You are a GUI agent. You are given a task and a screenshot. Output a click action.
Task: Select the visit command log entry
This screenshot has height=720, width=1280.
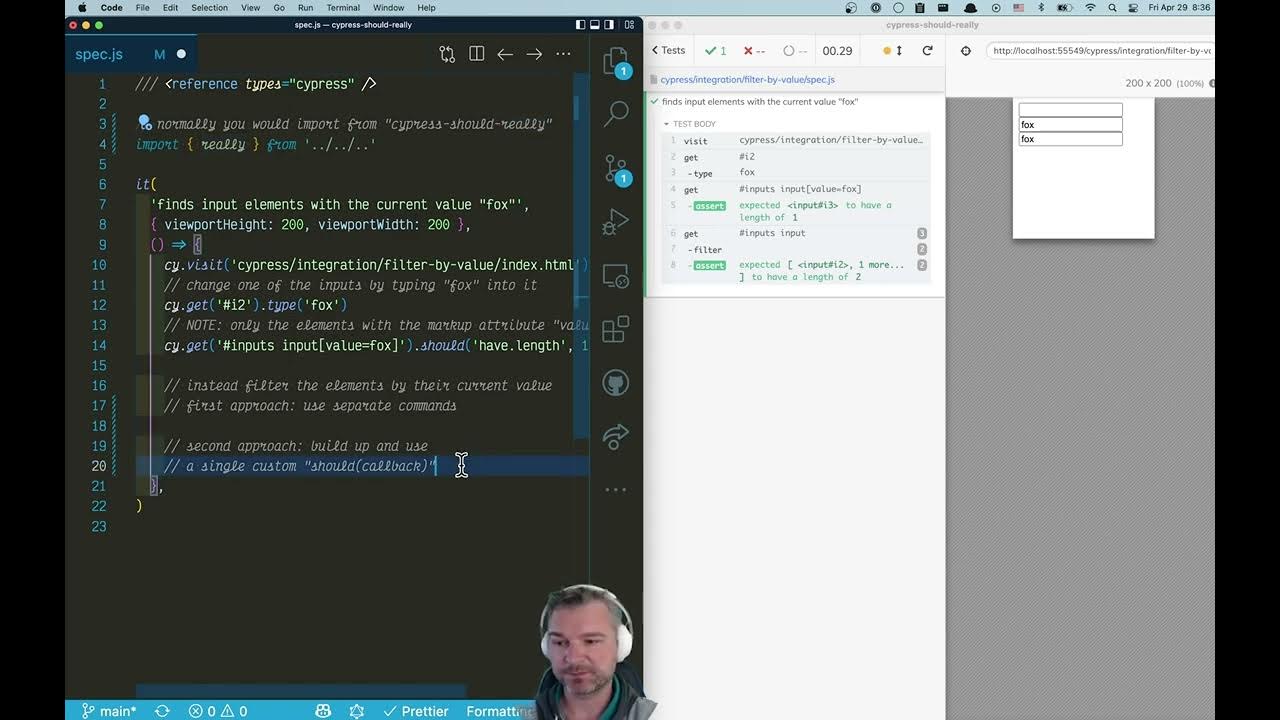tap(796, 140)
